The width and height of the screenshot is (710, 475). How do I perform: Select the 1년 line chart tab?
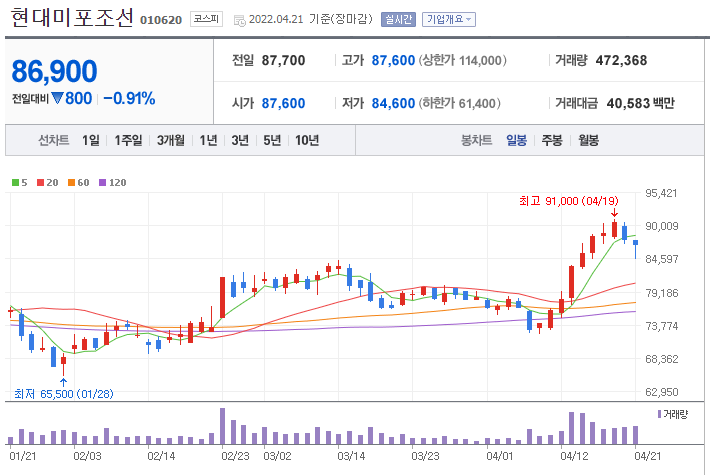[x=208, y=140]
